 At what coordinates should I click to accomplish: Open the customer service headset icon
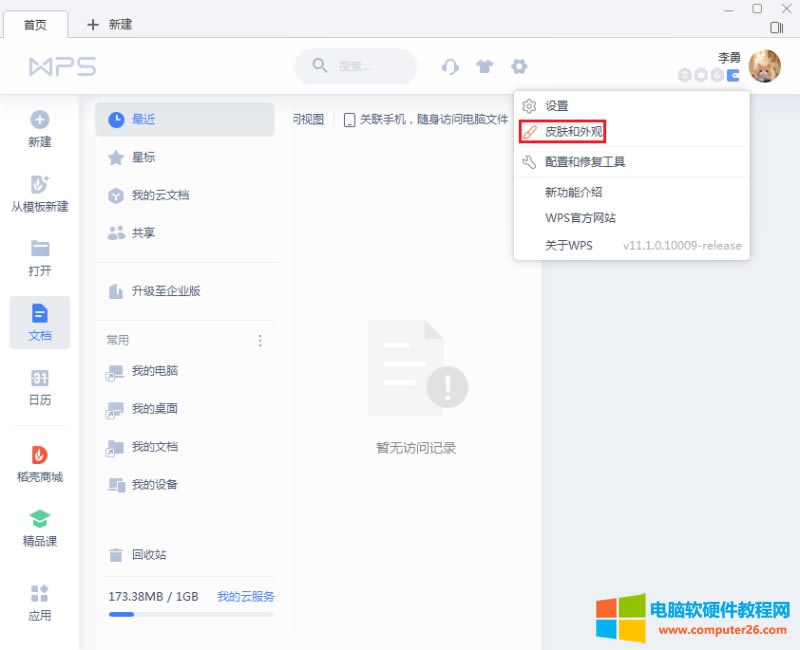click(450, 66)
